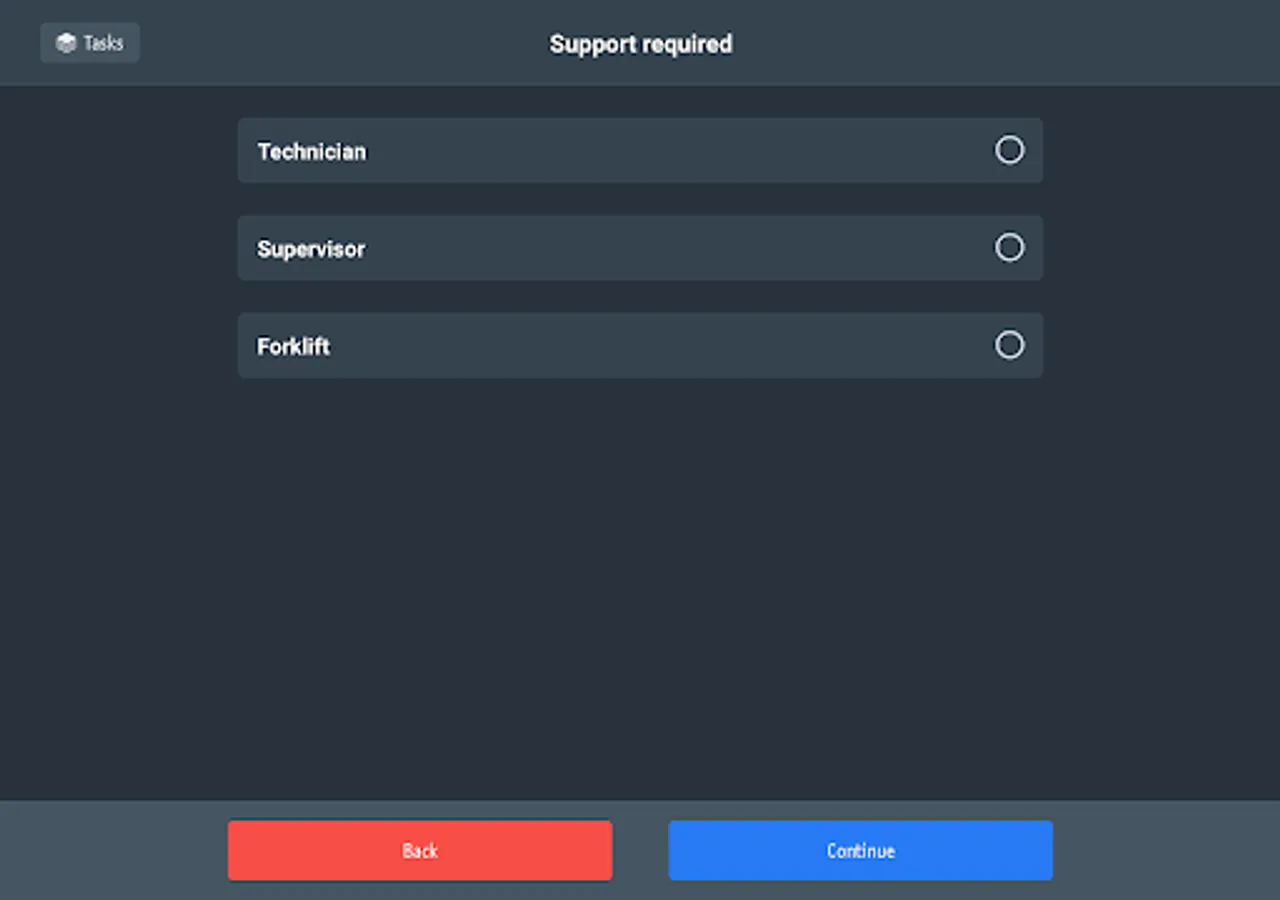
Task: Go back to the previous step
Action: 420,850
